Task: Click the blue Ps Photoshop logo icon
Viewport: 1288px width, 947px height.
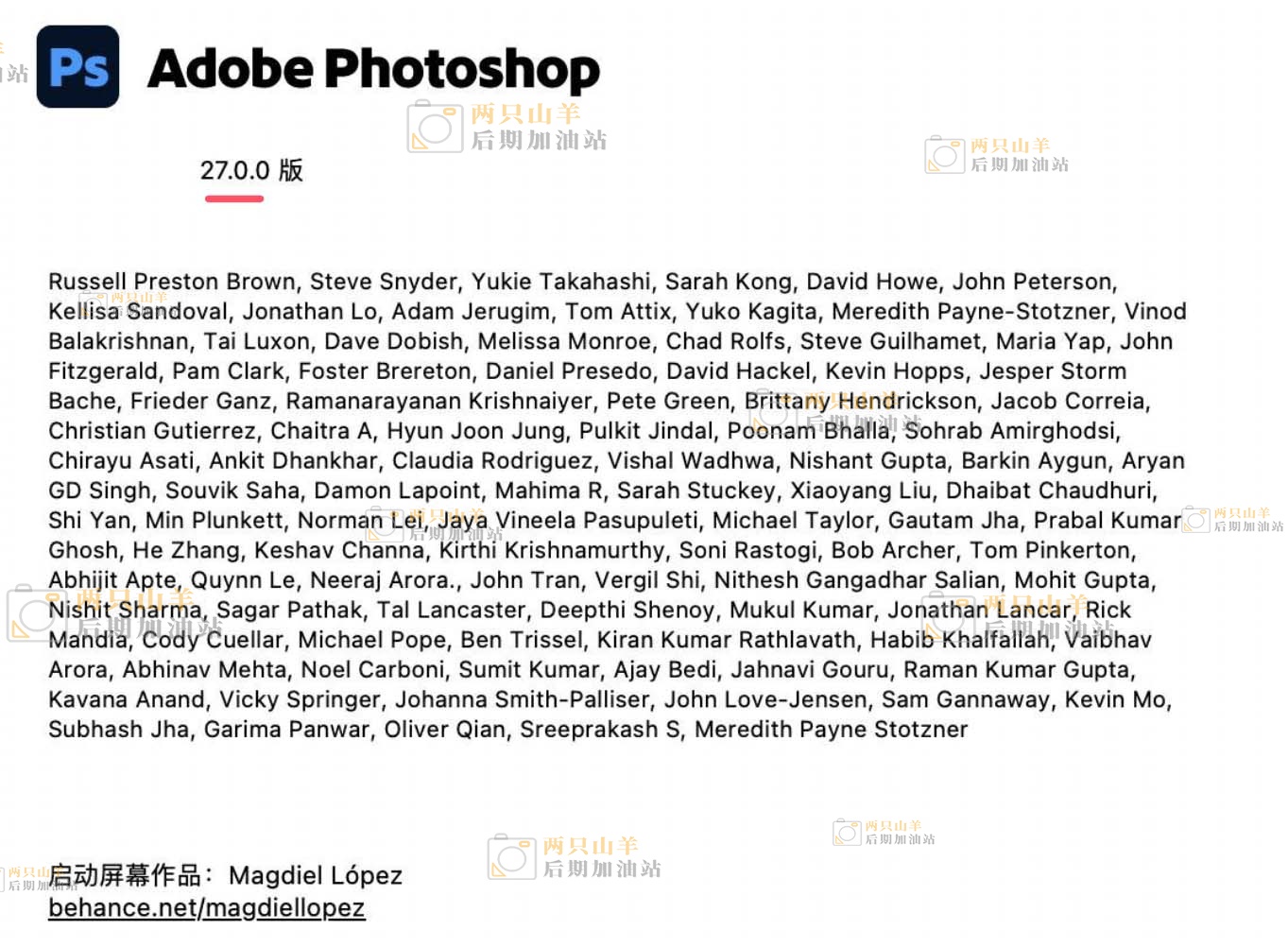Action: click(x=77, y=67)
